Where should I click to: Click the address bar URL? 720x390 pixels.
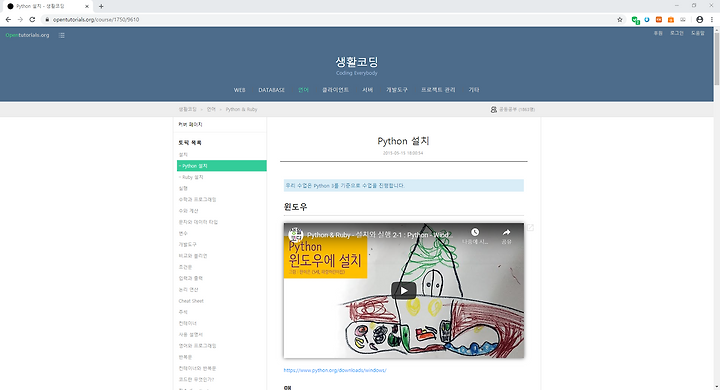pos(96,19)
